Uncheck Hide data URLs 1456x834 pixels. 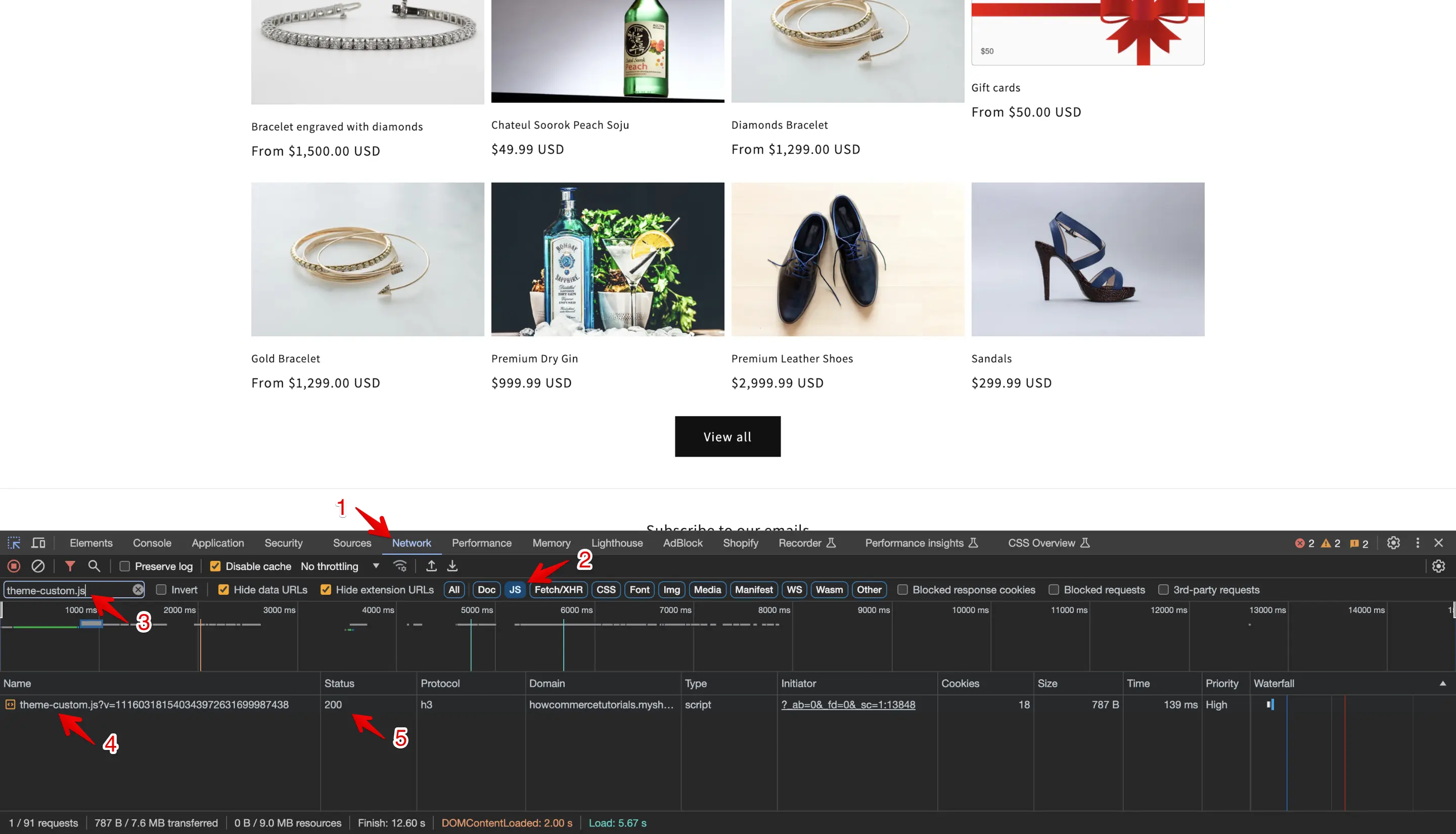click(x=223, y=589)
